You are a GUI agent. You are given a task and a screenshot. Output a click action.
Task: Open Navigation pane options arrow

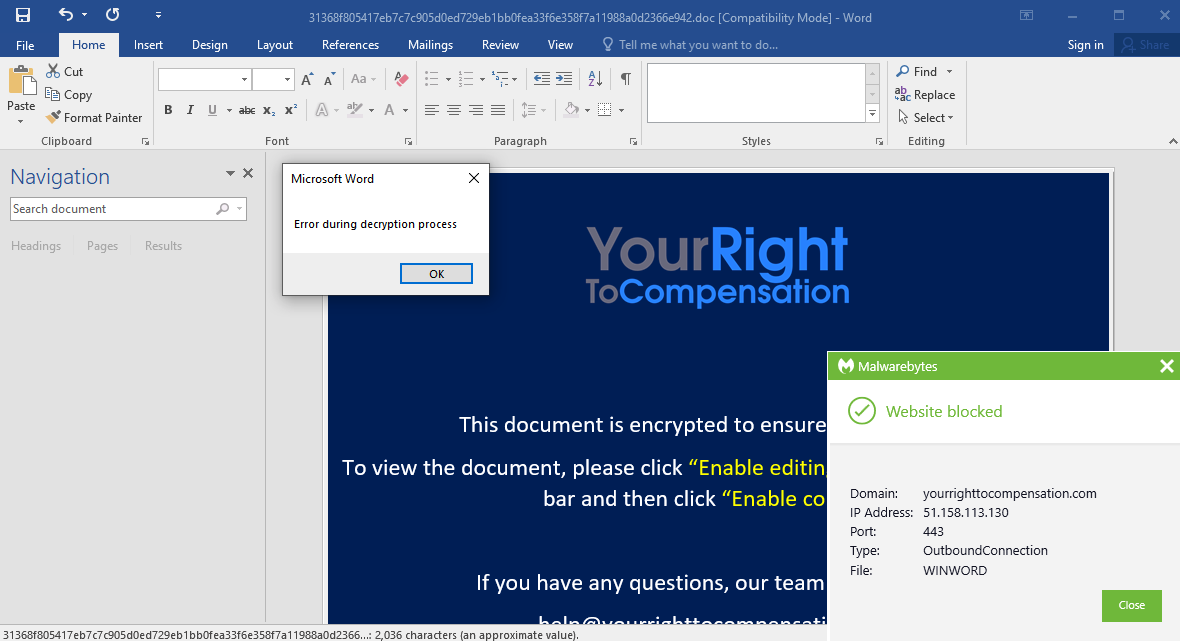pos(230,174)
